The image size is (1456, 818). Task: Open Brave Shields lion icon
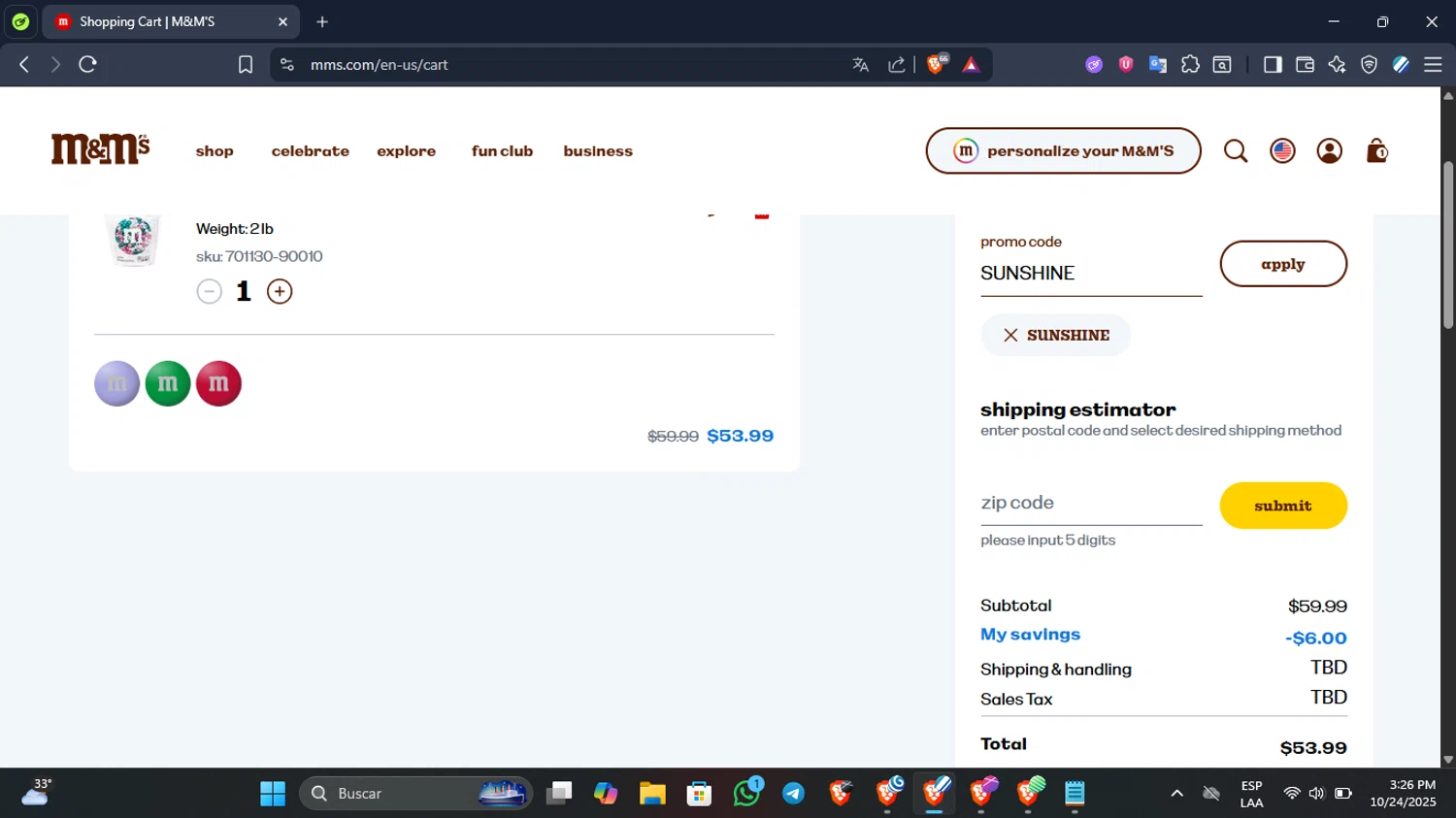point(937,64)
